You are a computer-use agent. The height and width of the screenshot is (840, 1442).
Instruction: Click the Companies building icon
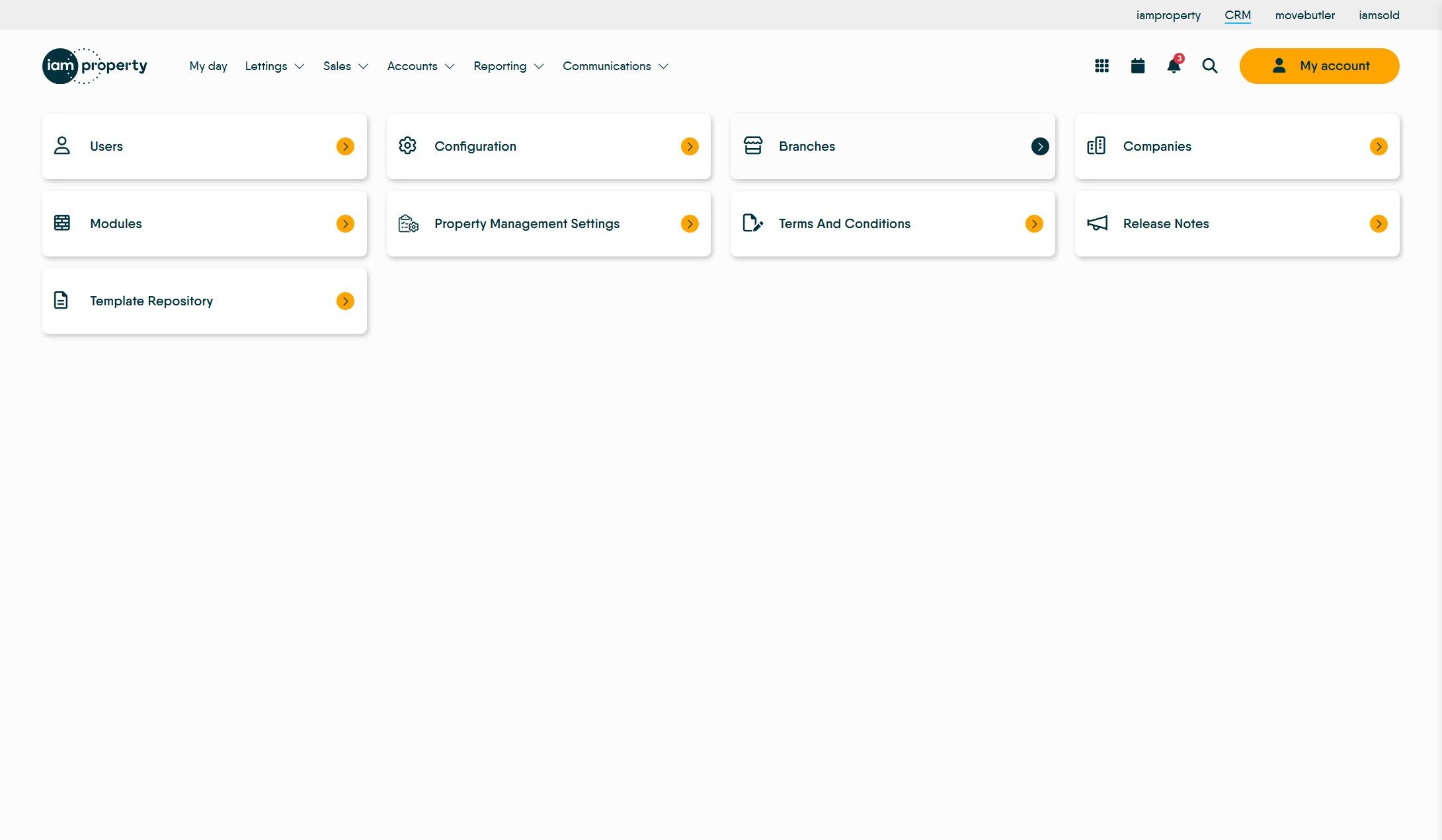coord(1096,146)
